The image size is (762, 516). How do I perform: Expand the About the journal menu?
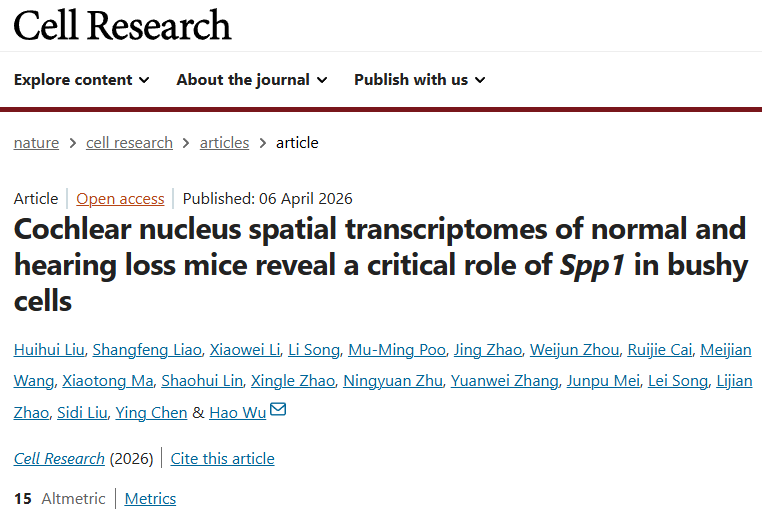[251, 80]
